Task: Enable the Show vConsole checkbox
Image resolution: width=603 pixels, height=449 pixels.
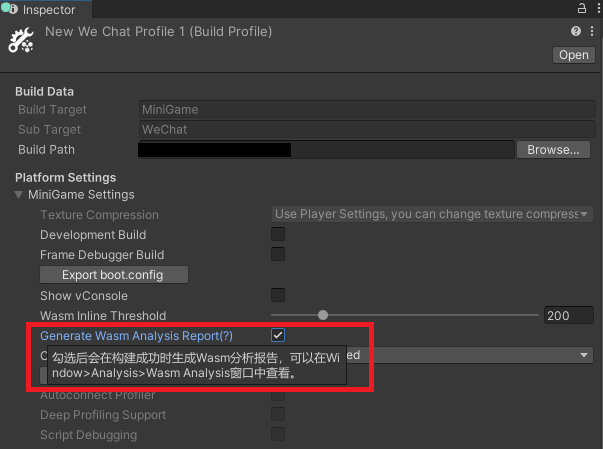Action: point(278,295)
